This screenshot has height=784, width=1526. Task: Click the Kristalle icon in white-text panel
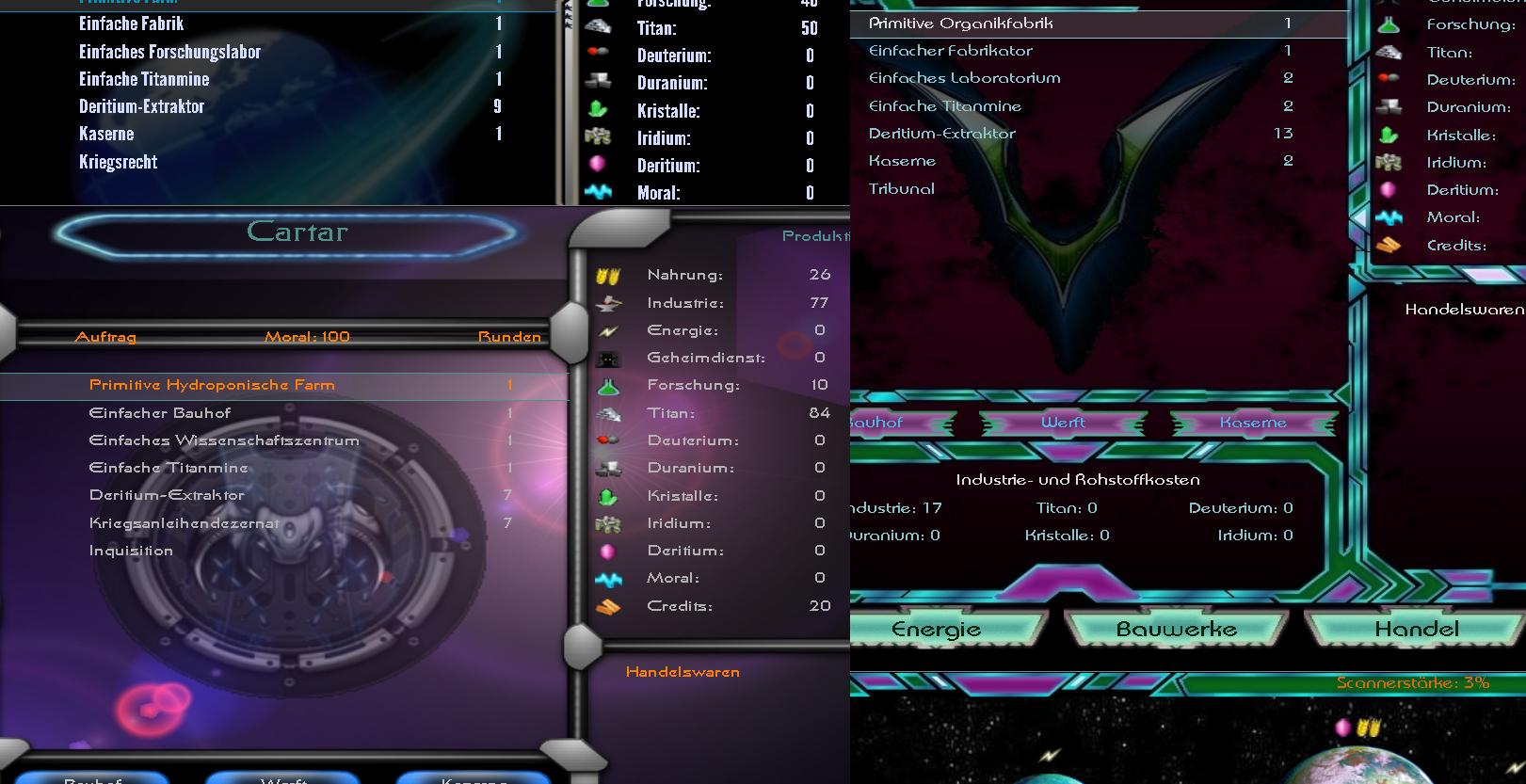coord(598,110)
